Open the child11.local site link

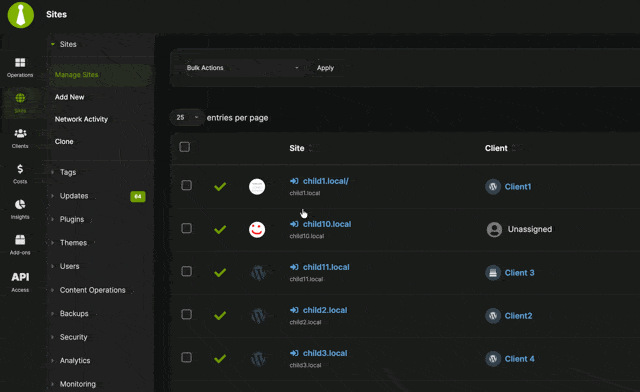click(x=326, y=267)
